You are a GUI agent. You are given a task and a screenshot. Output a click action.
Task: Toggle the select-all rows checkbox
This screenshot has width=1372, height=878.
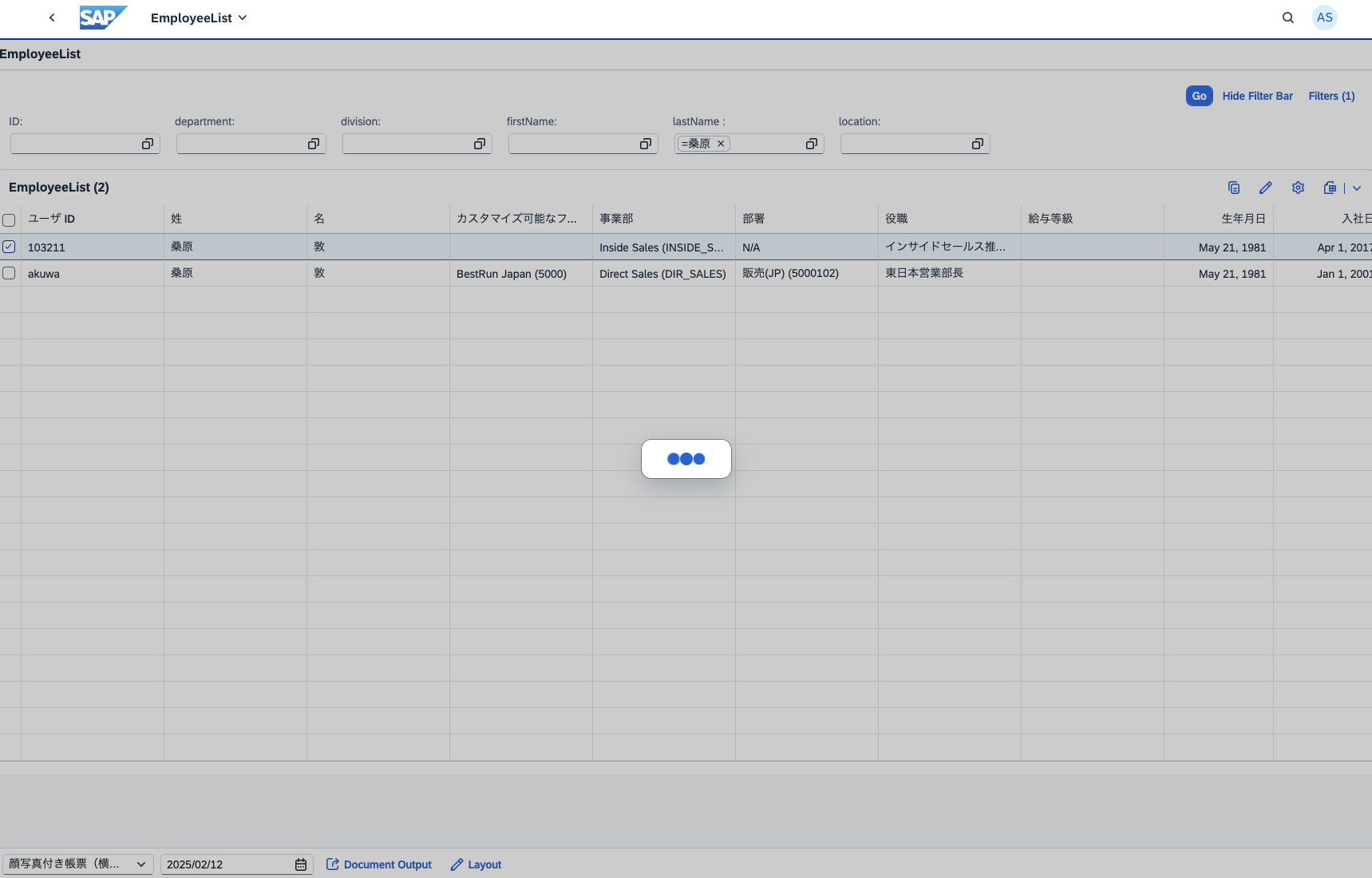[x=9, y=220]
